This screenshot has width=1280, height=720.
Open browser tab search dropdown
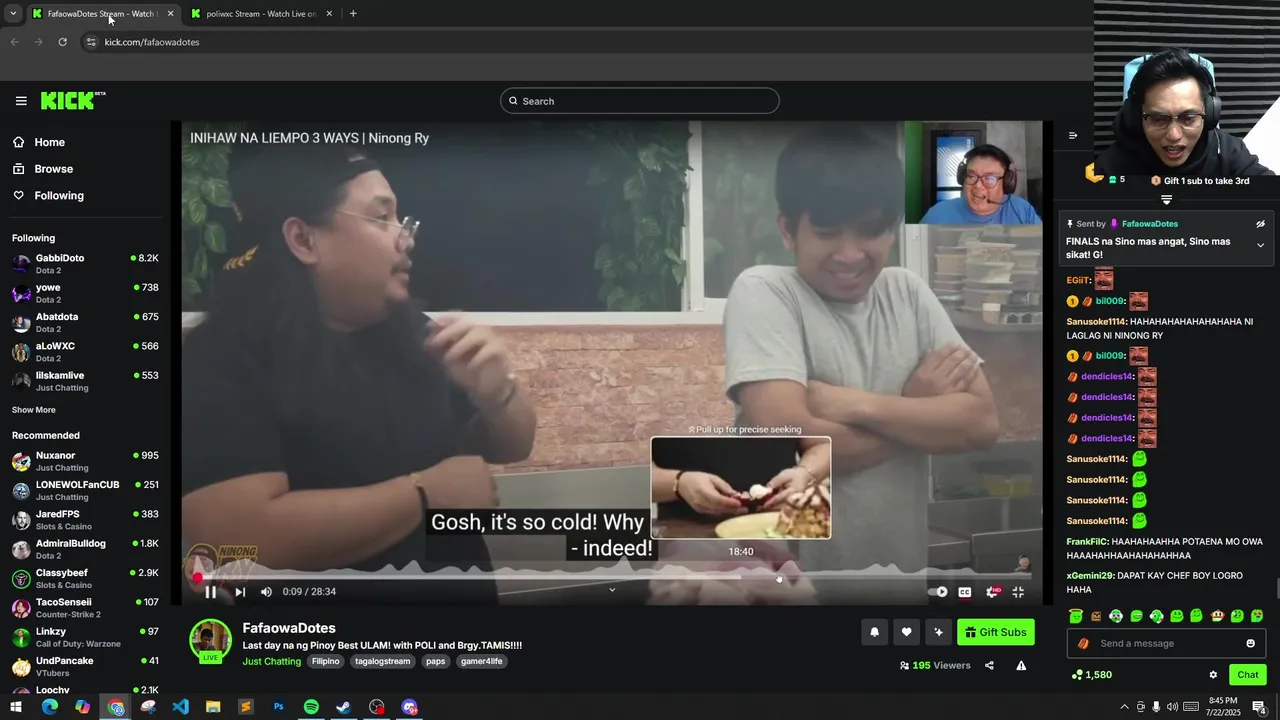(x=13, y=14)
